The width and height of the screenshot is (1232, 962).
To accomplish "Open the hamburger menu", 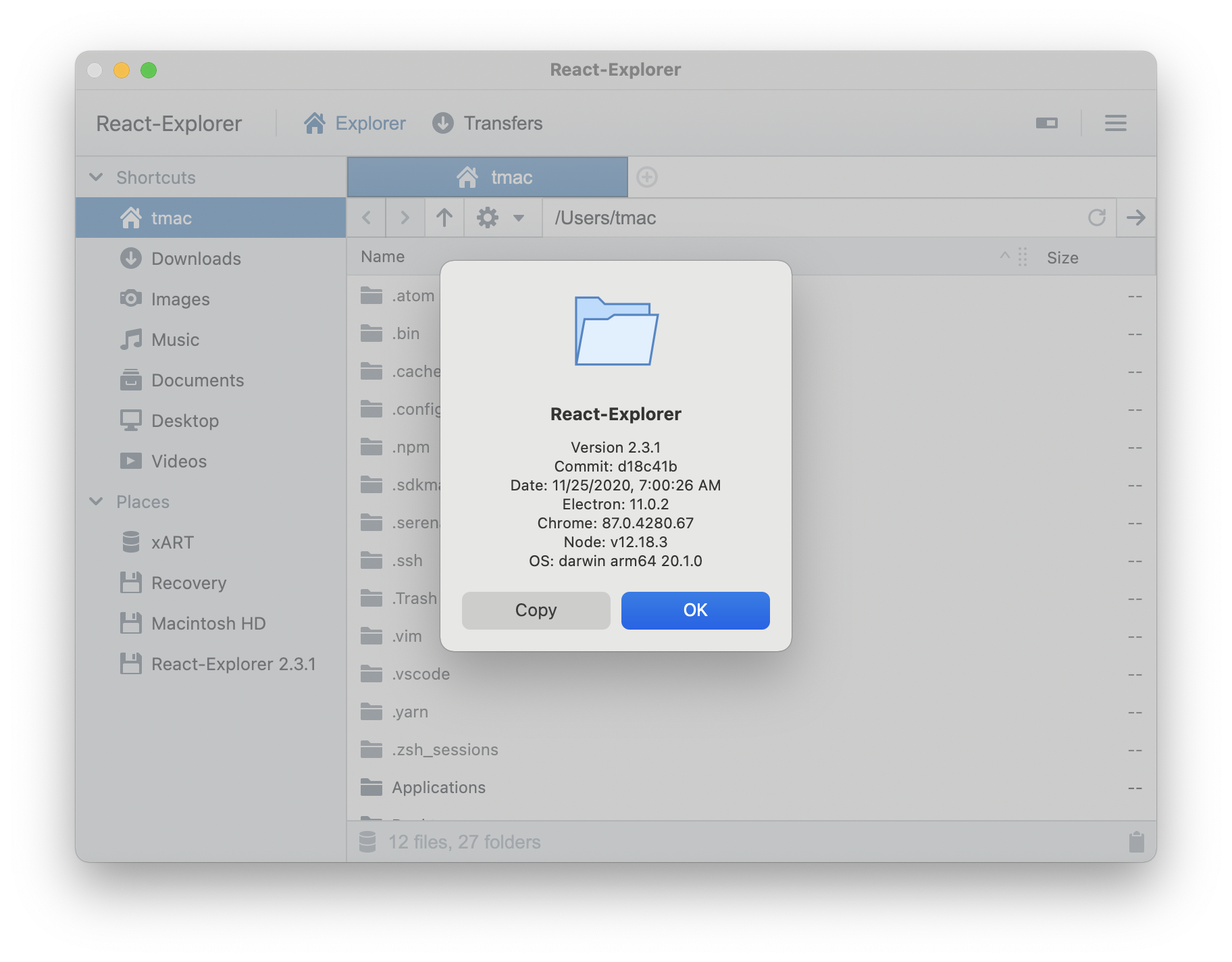I will click(1115, 123).
